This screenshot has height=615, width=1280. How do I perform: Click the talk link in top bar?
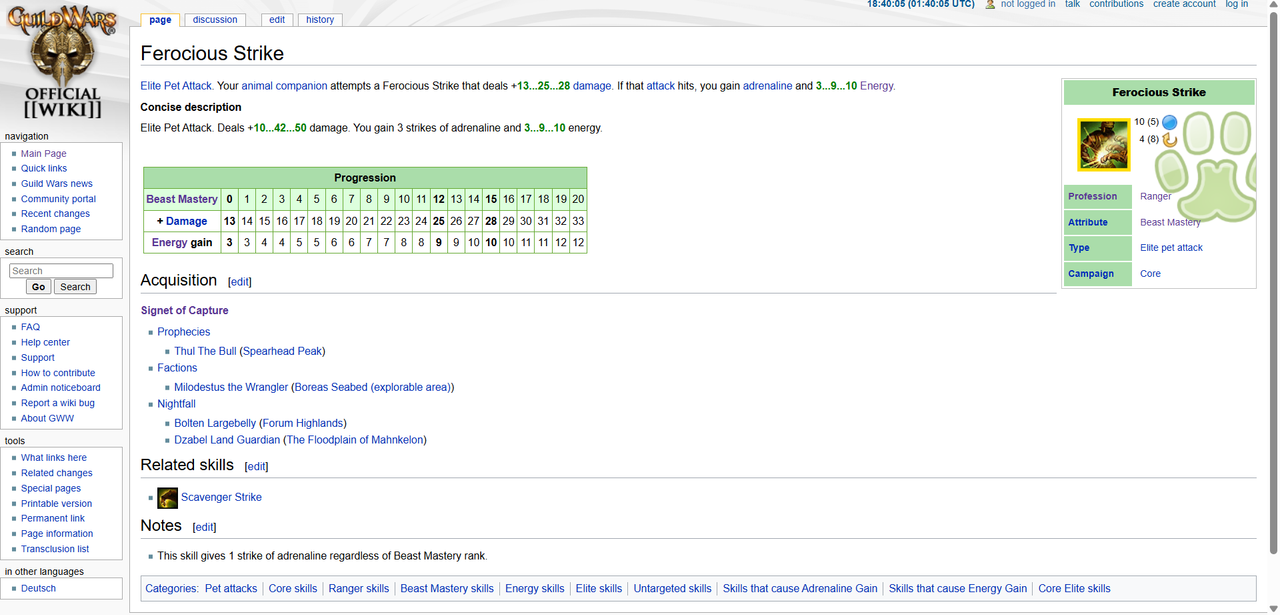pos(1072,5)
